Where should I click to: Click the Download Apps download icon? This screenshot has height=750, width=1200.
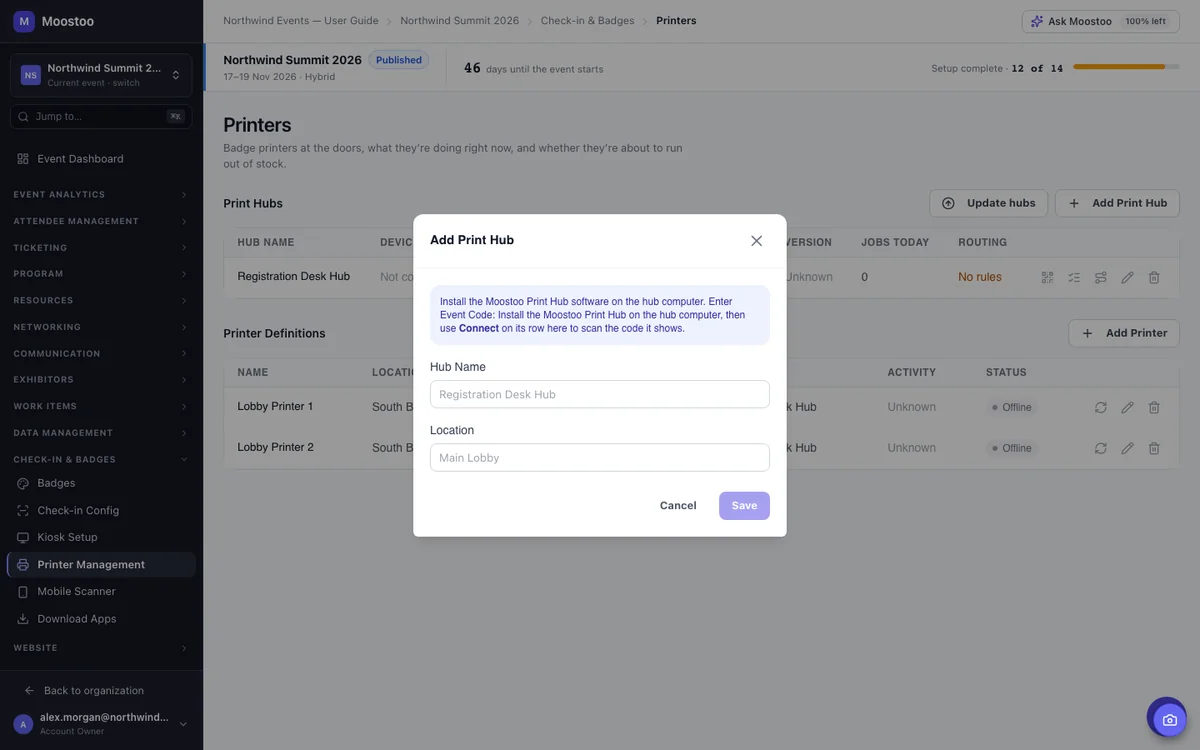[23, 619]
